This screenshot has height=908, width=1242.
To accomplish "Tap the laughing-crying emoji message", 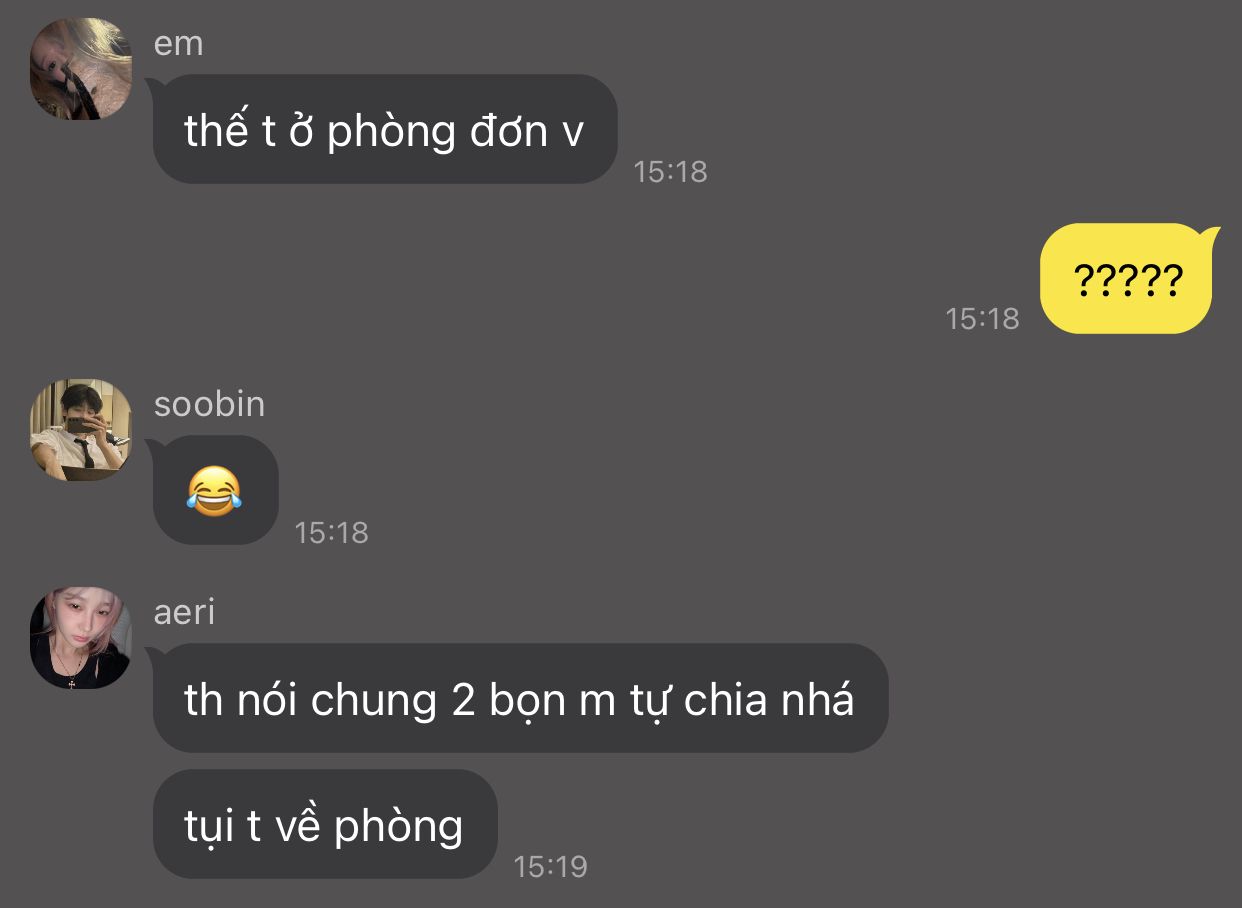I will (x=215, y=490).
